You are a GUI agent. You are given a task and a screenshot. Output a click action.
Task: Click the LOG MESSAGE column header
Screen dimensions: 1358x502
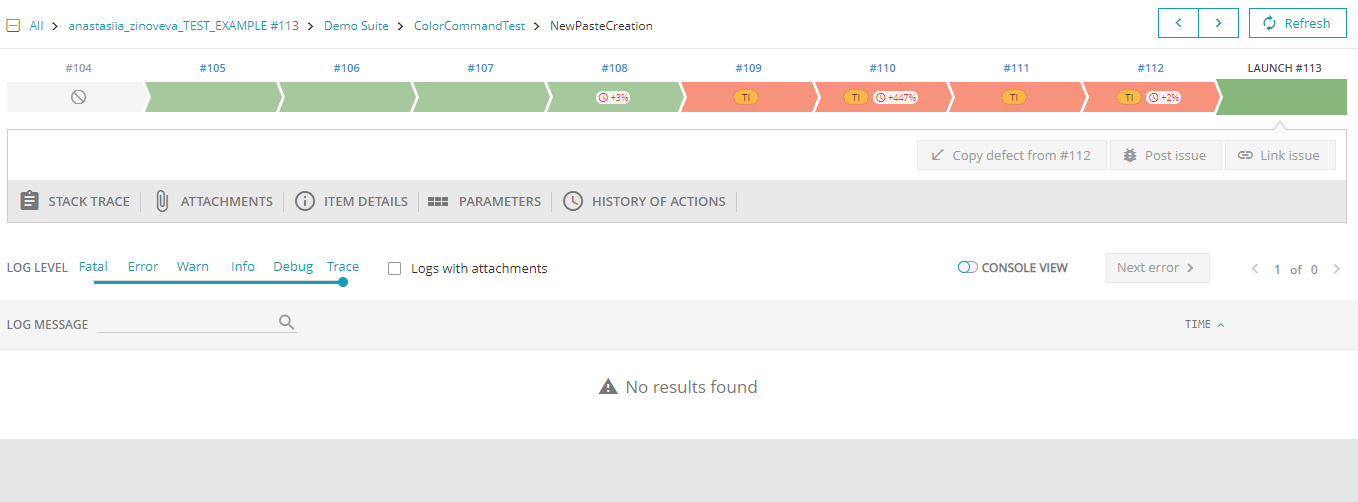47,324
